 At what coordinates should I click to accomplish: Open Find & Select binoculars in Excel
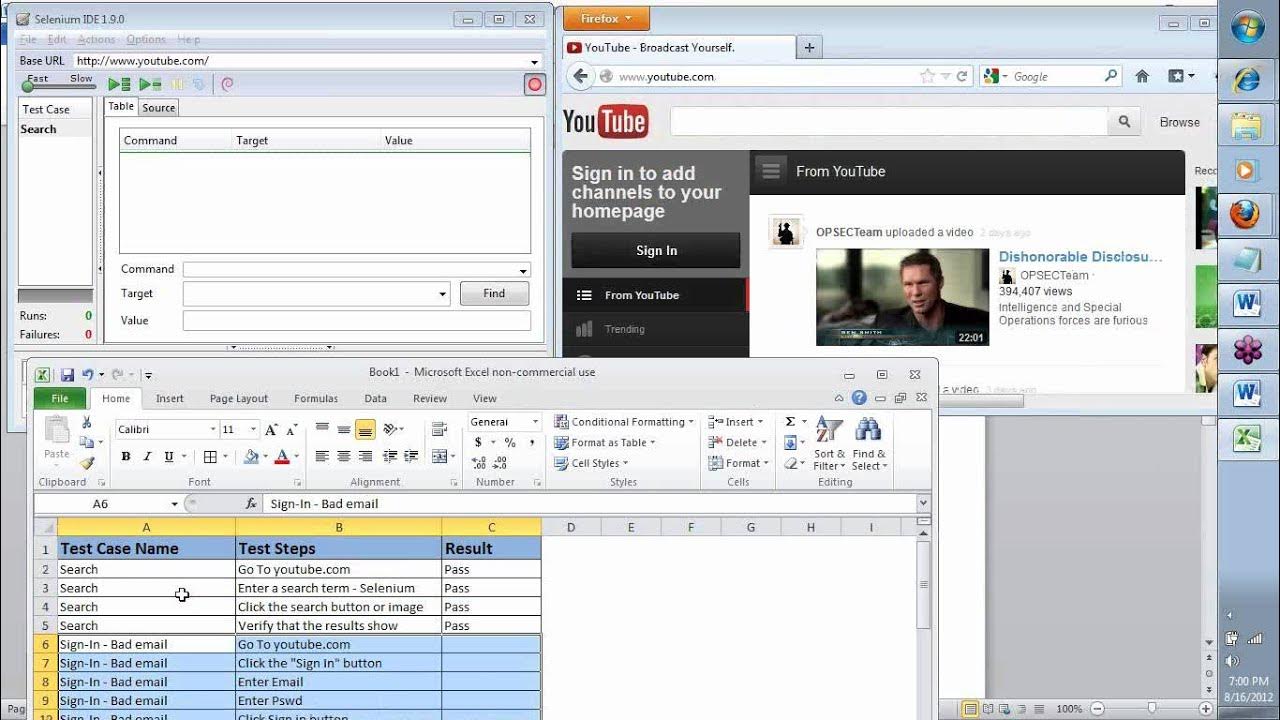[x=868, y=443]
